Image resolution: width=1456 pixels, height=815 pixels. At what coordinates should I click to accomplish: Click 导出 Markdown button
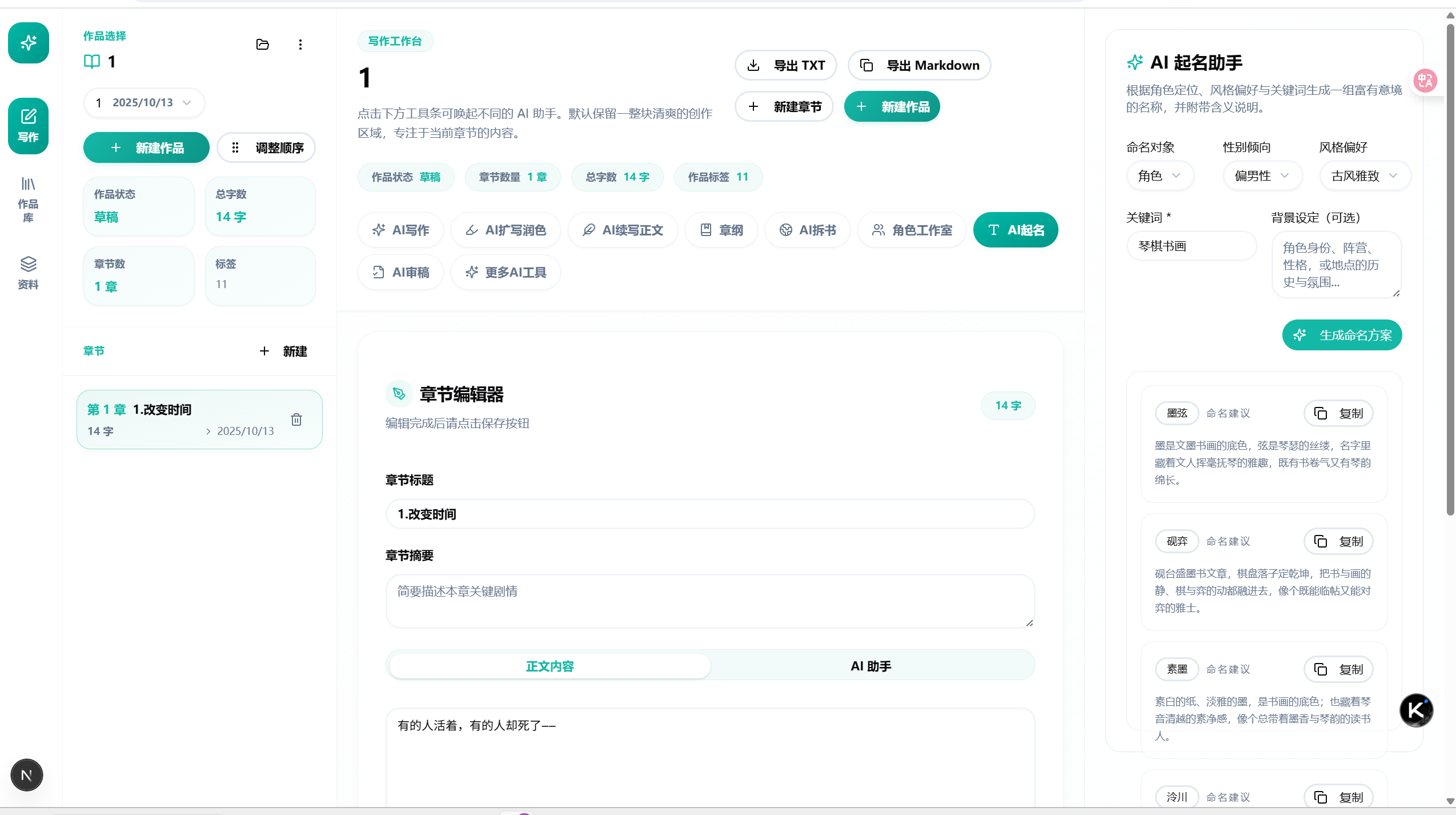point(919,66)
